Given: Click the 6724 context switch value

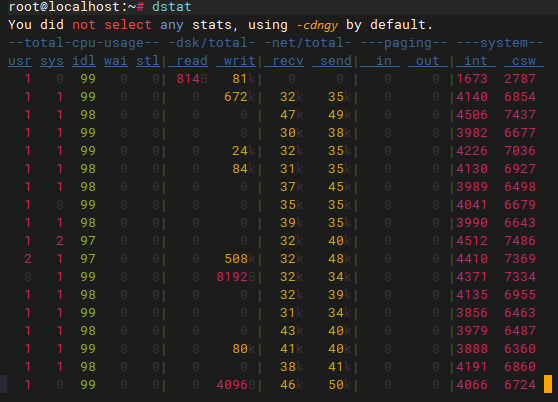Looking at the screenshot, I should click(520, 385).
